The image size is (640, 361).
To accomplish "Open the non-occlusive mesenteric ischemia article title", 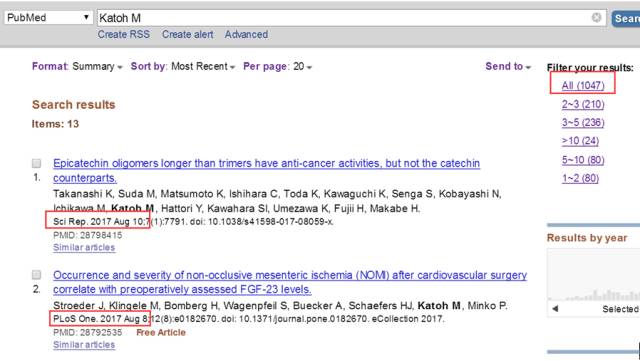I will click(x=290, y=282).
